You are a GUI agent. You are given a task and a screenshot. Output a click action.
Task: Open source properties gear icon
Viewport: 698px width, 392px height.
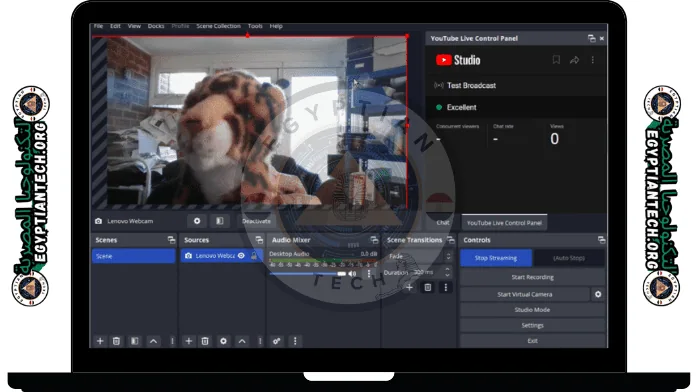[223, 341]
